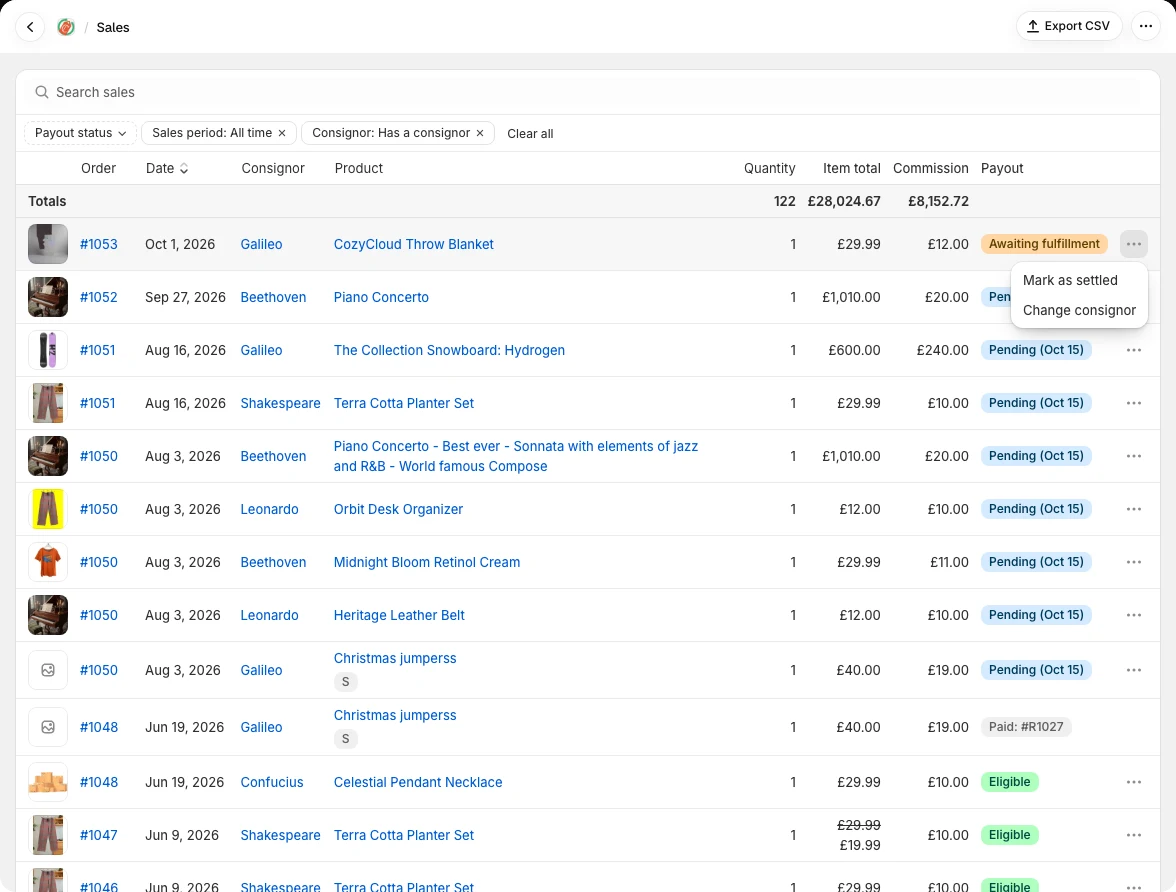
Task: Sort the table by the Date column
Action: (x=166, y=168)
